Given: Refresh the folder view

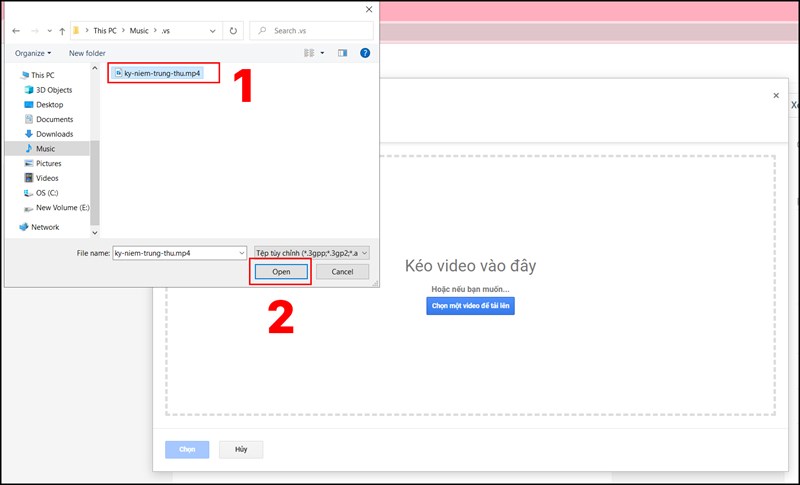Looking at the screenshot, I should tap(233, 31).
